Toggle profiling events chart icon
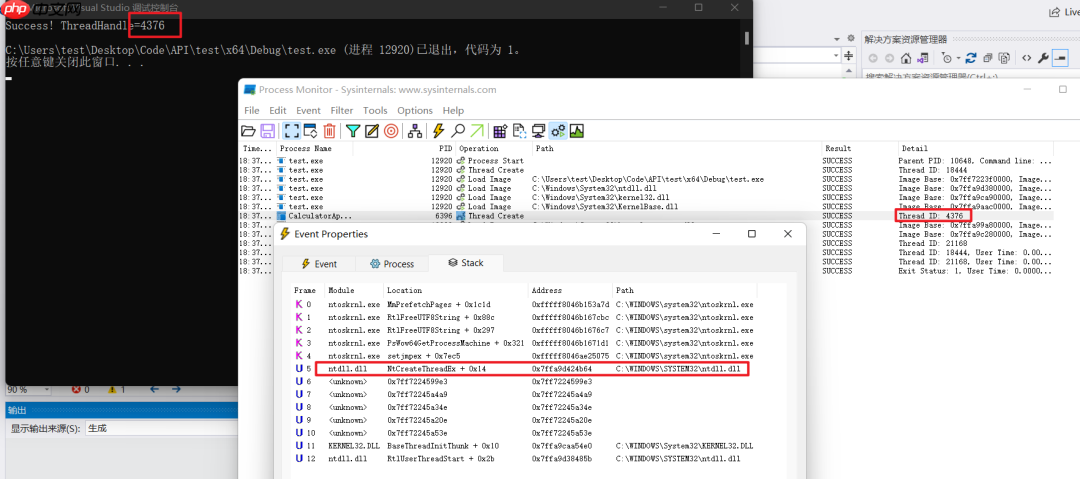The height and width of the screenshot is (479, 1080). 577,130
